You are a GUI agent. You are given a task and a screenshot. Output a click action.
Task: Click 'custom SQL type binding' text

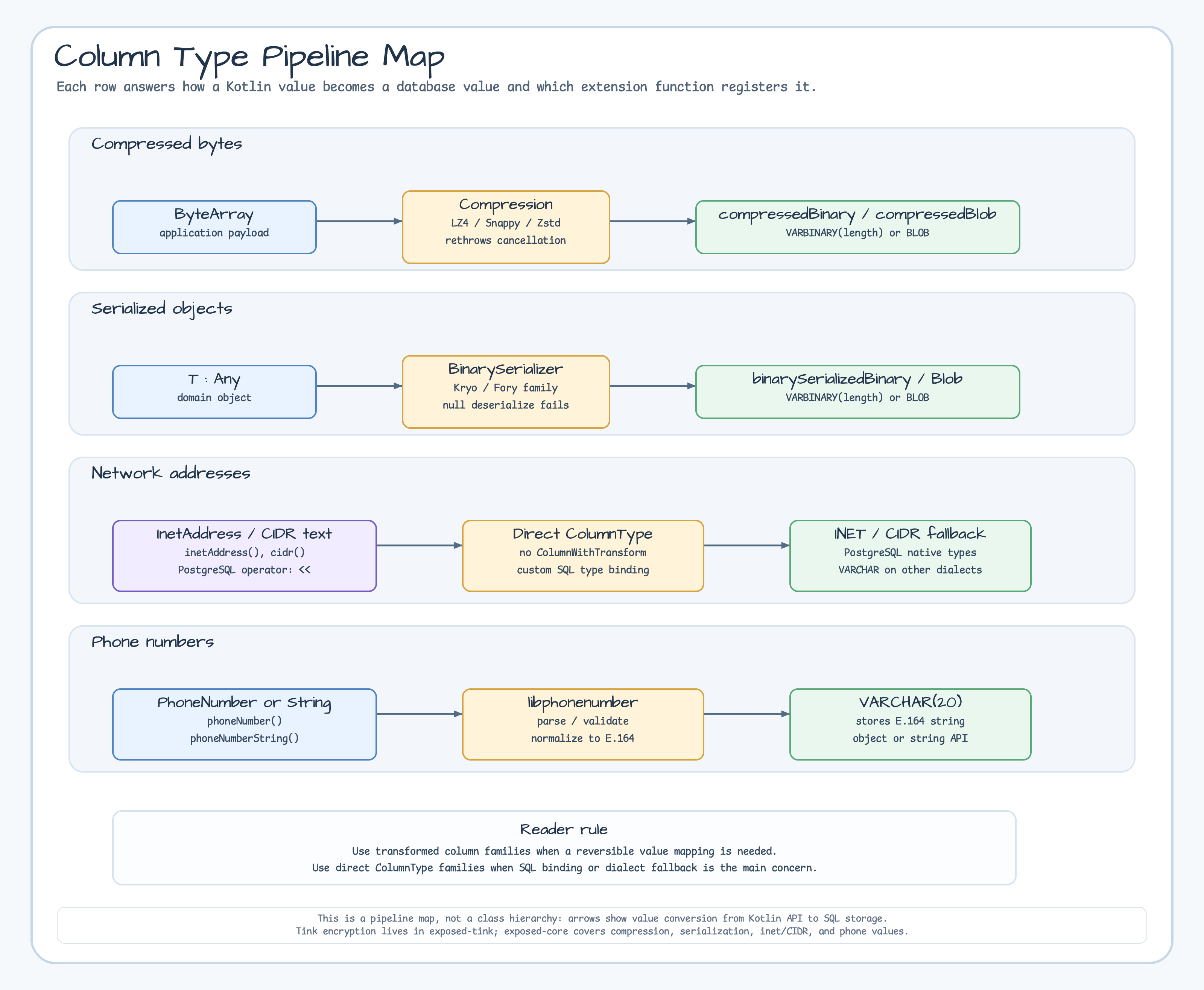[583, 570]
